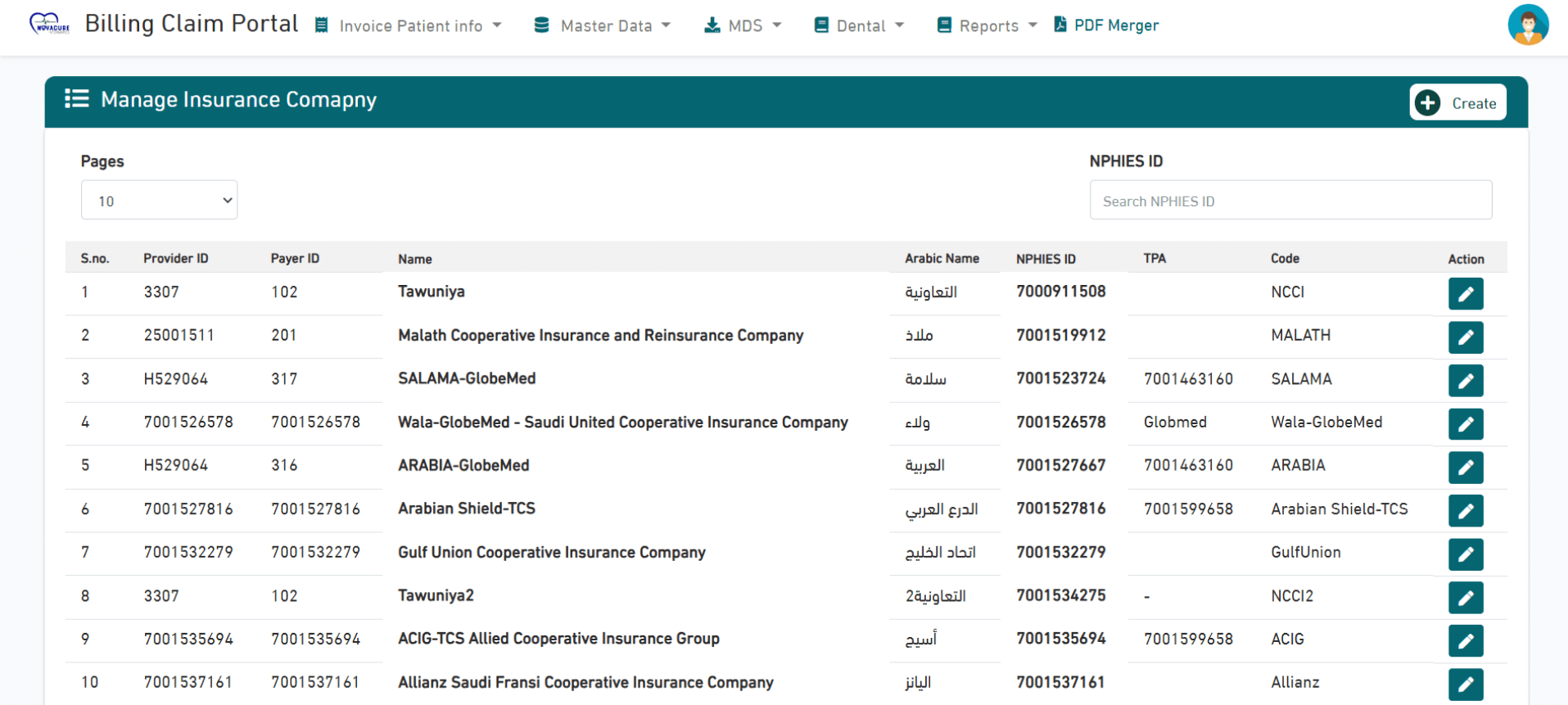Click the TPA column header
1568x705 pixels.
pos(1155,259)
